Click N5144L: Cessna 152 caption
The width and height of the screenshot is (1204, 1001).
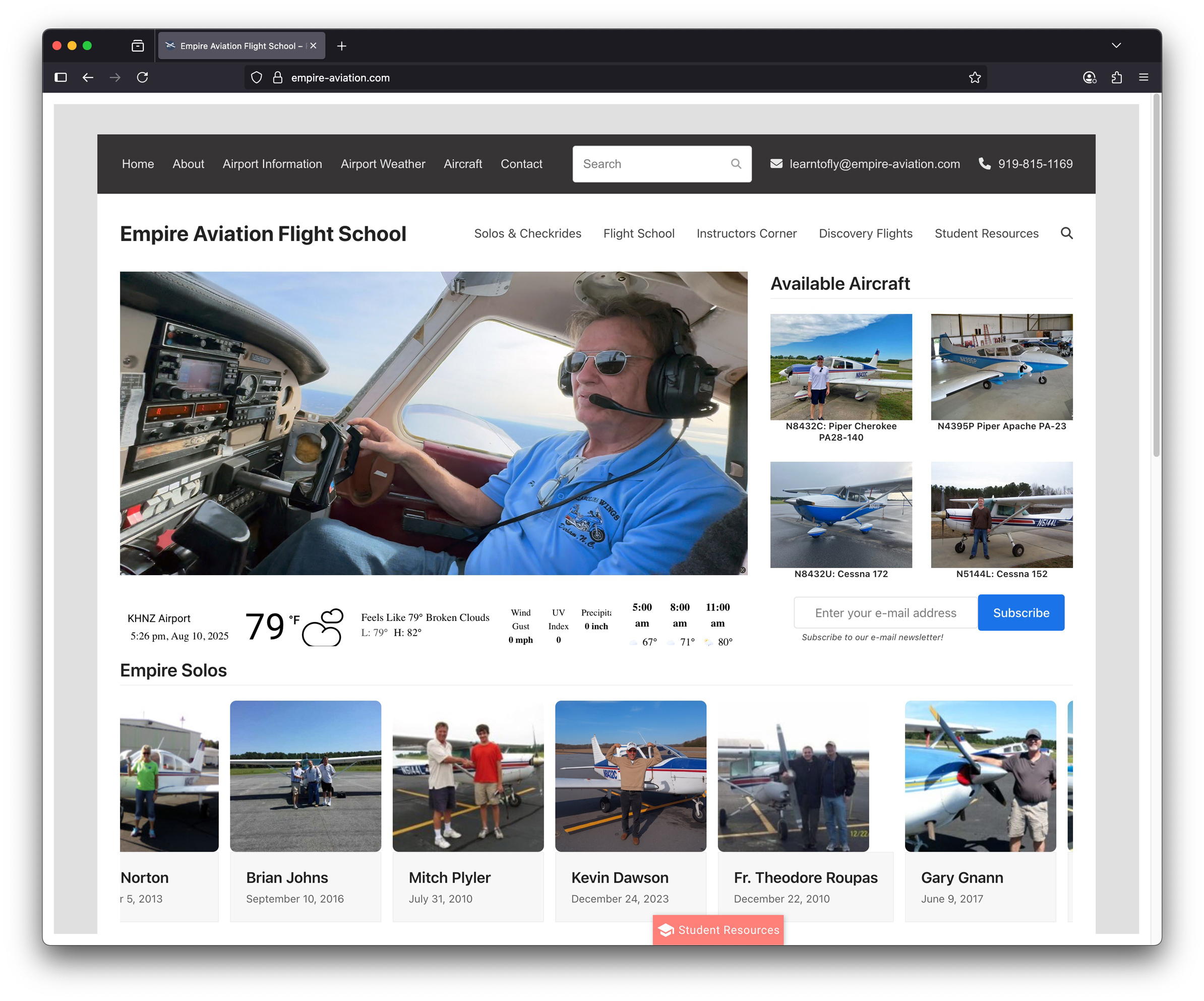tap(1002, 574)
